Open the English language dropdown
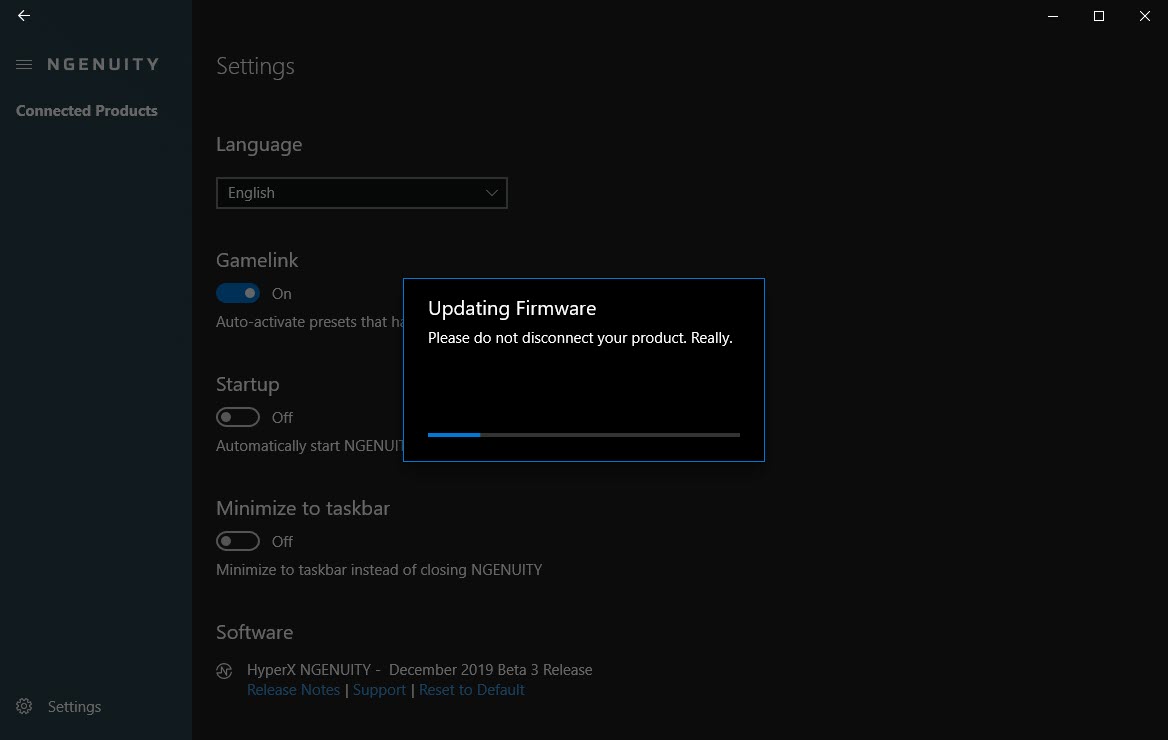1168x740 pixels. click(361, 193)
